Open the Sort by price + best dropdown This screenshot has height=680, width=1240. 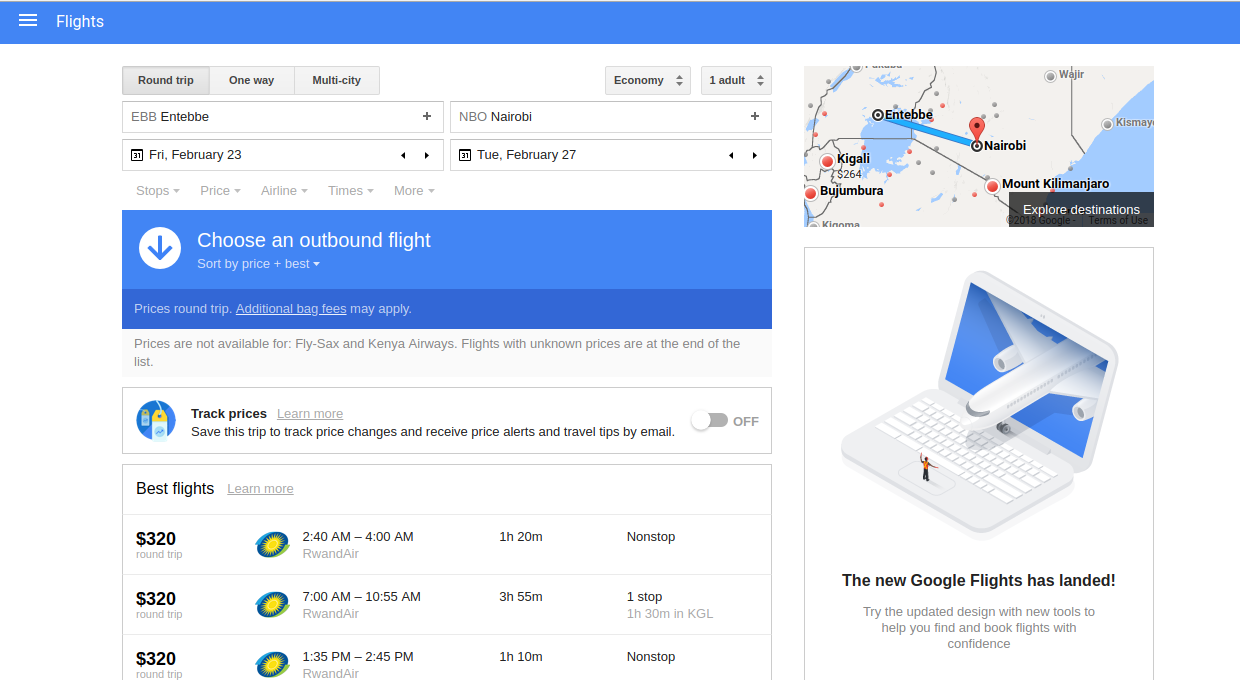pos(258,264)
